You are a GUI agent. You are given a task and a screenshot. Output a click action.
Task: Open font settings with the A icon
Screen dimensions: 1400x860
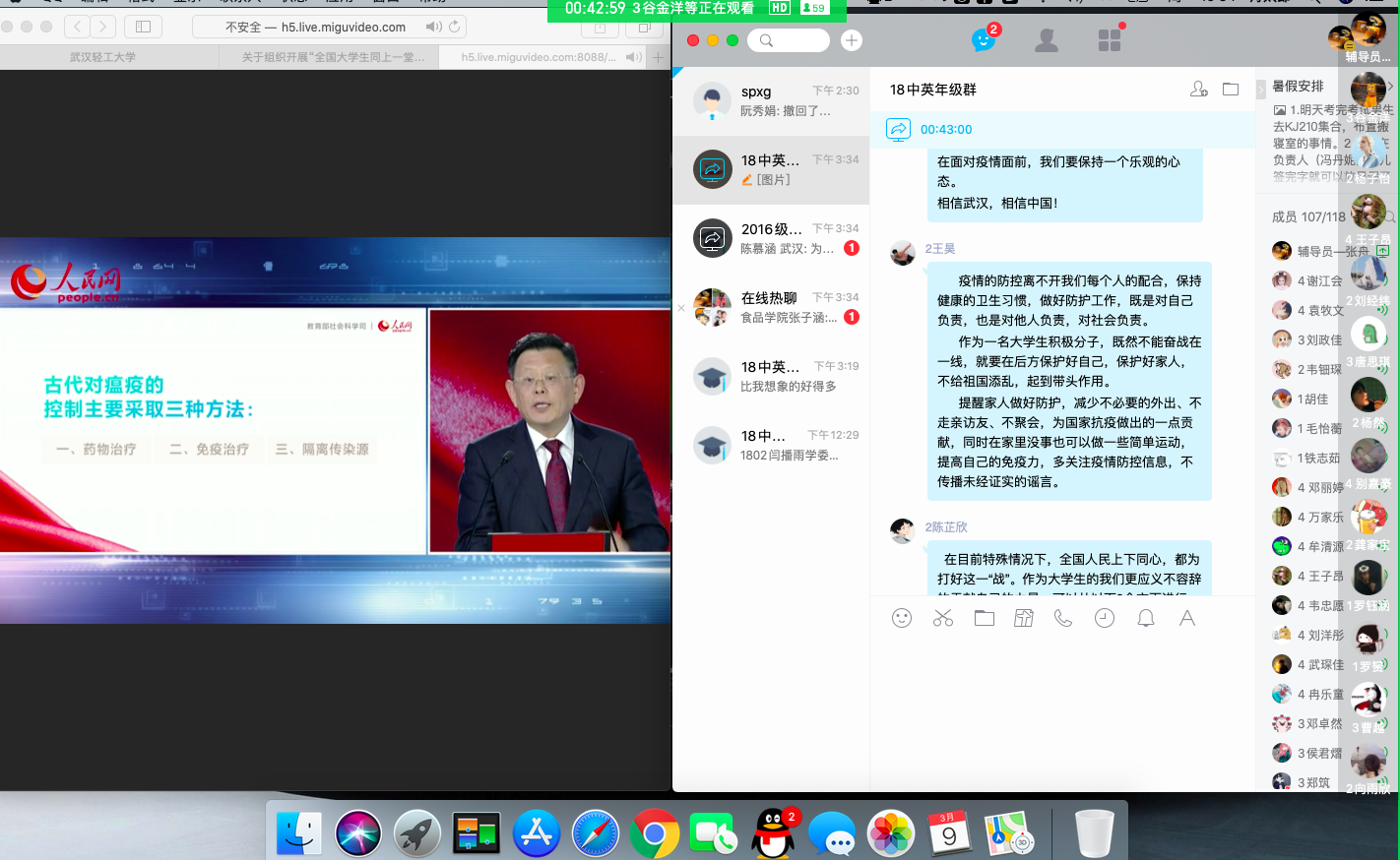1187,618
